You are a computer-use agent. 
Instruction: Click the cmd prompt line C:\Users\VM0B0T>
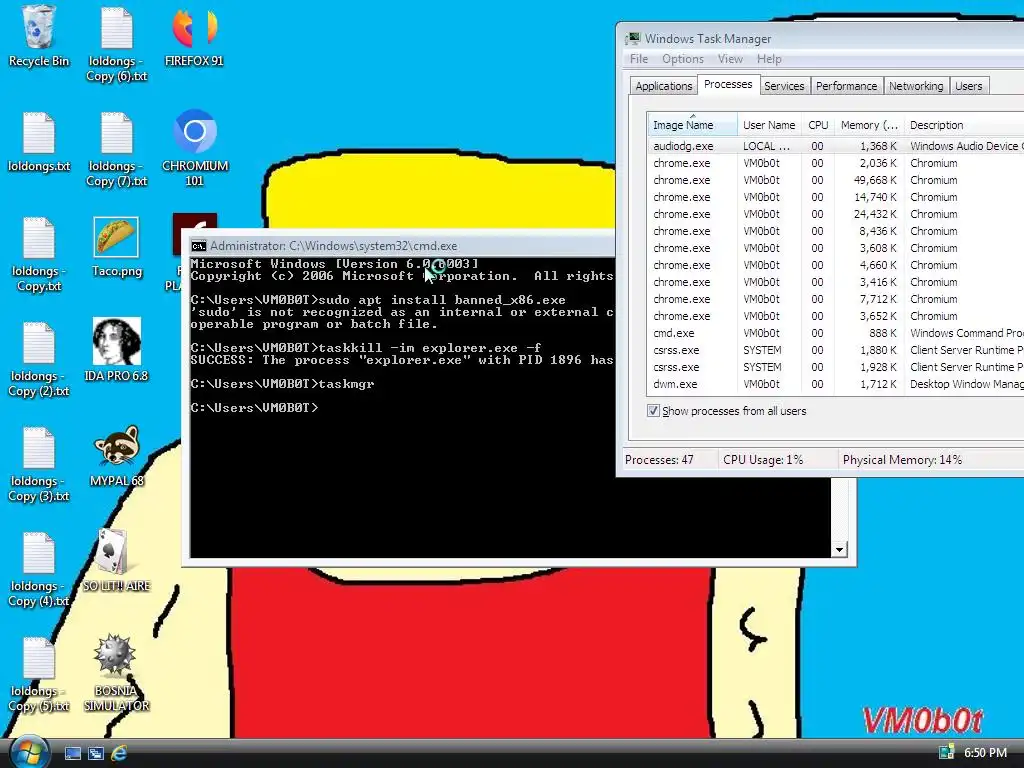point(255,408)
